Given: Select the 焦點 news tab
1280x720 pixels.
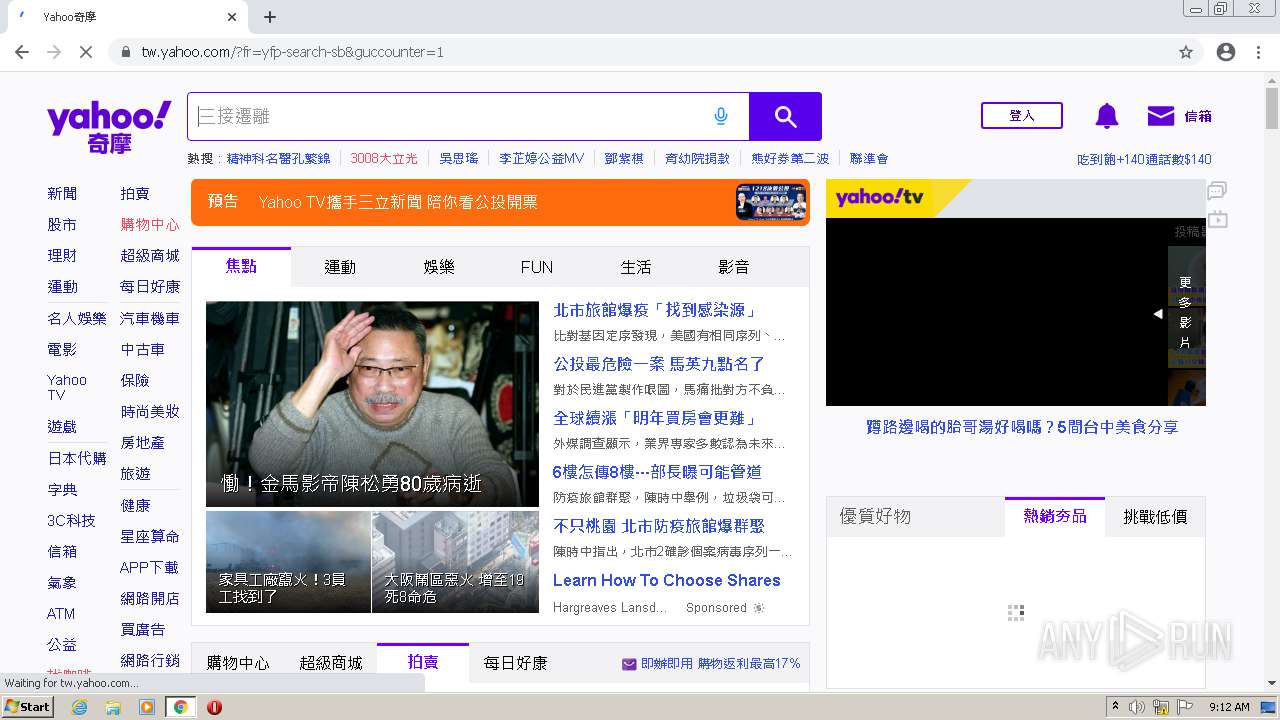Looking at the screenshot, I should [x=241, y=266].
